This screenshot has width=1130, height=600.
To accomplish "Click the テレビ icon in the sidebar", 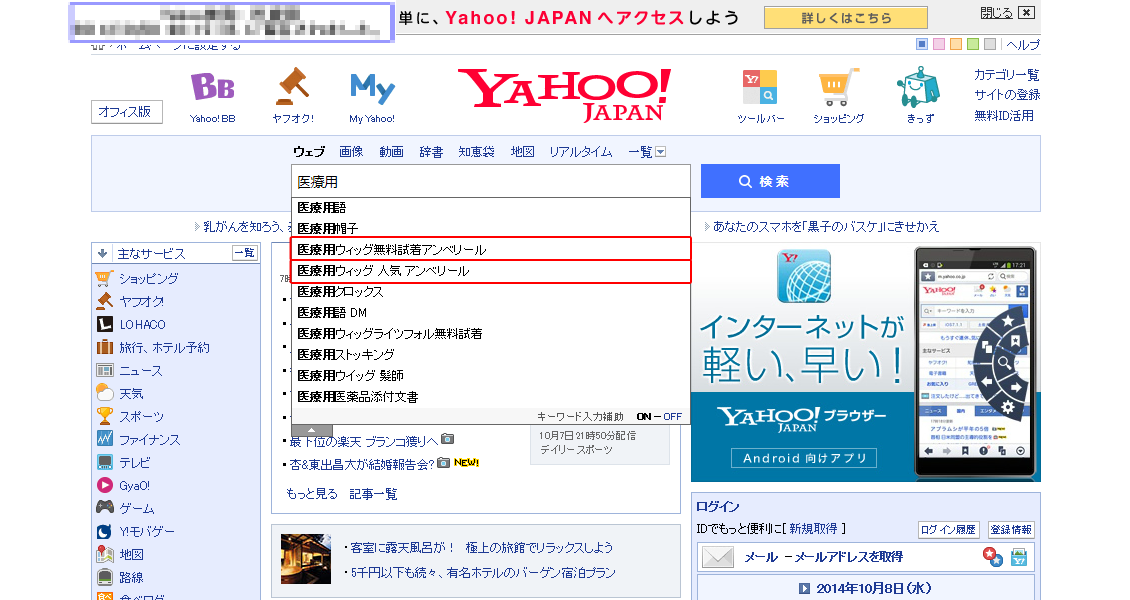I will point(104,462).
